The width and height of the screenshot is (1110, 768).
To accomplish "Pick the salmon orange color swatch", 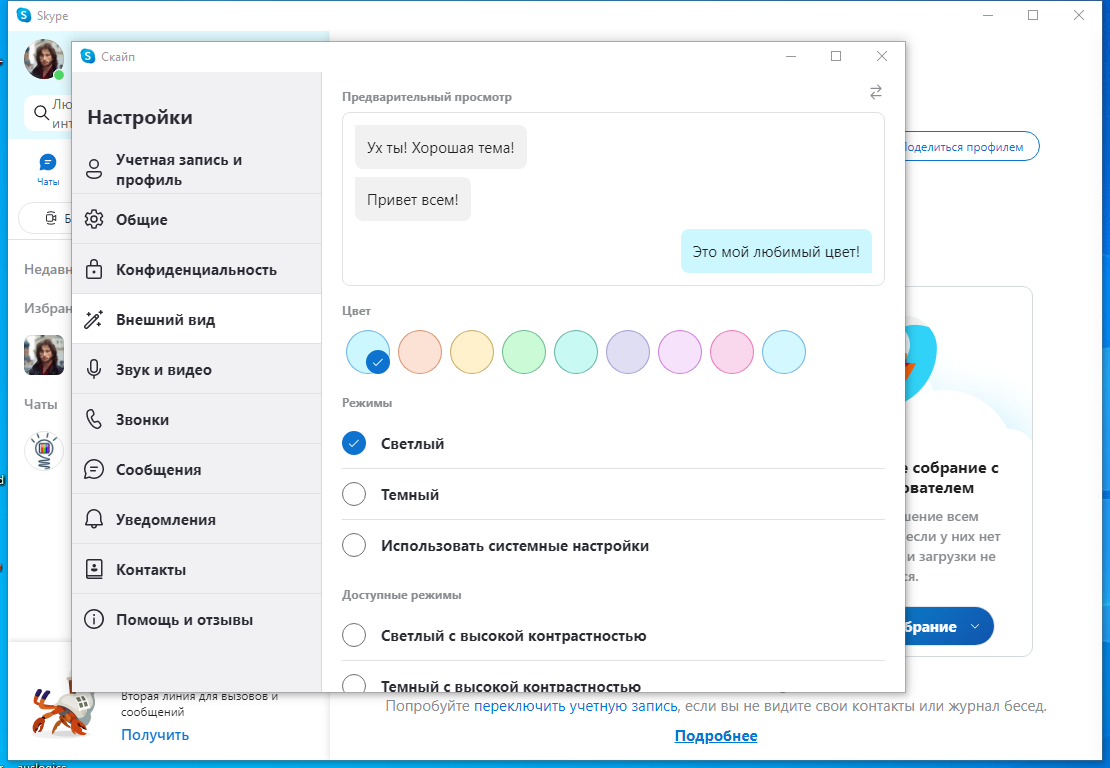I will (420, 352).
